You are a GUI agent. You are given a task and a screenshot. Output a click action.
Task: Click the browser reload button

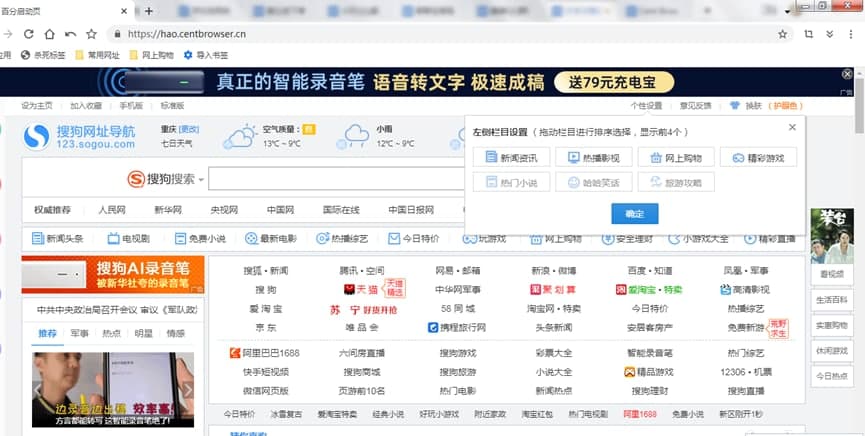29,34
